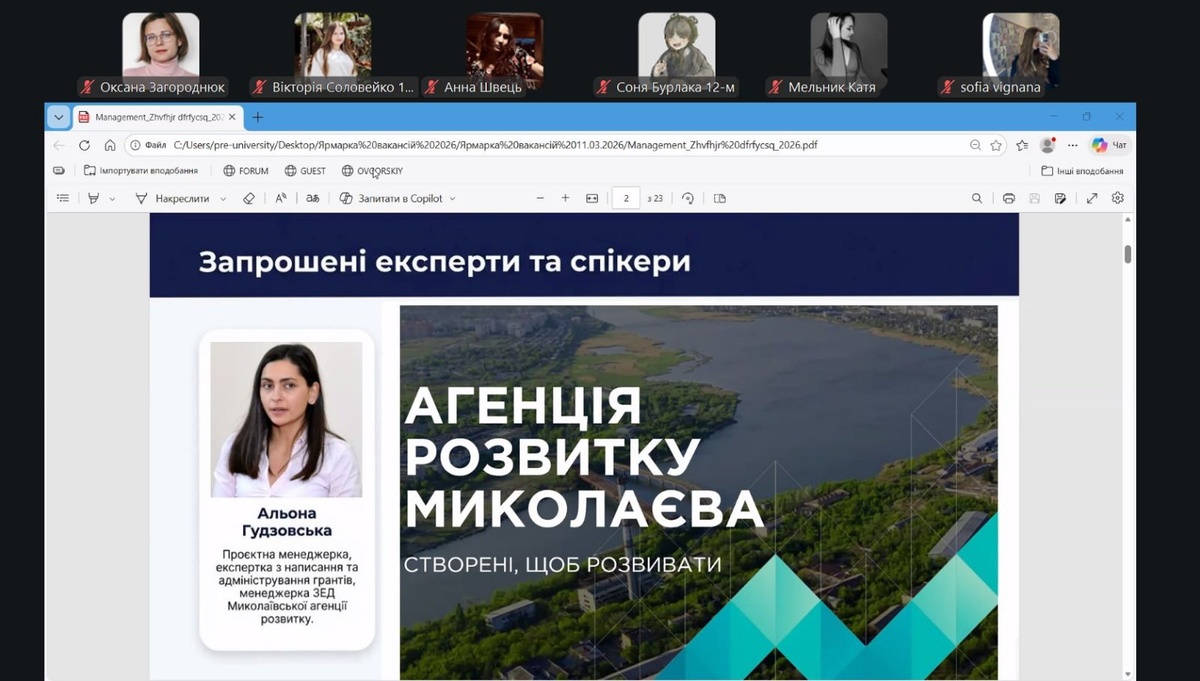Open PDF viewer settings gear
The image size is (1200, 681).
pos(1118,198)
